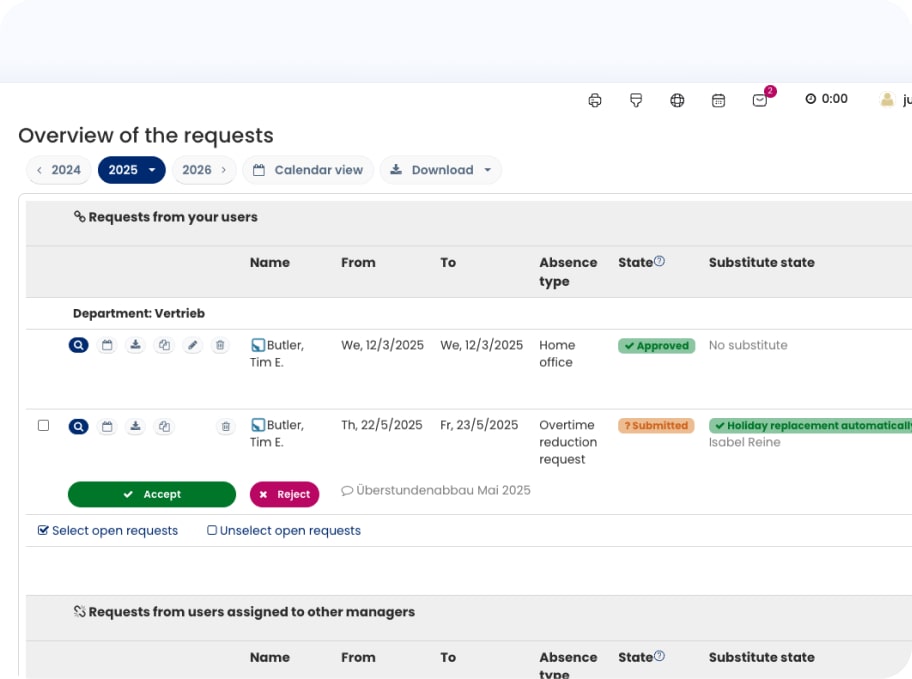The width and height of the screenshot is (912, 679).
Task: Go to next year 2026
Action: pos(204,170)
